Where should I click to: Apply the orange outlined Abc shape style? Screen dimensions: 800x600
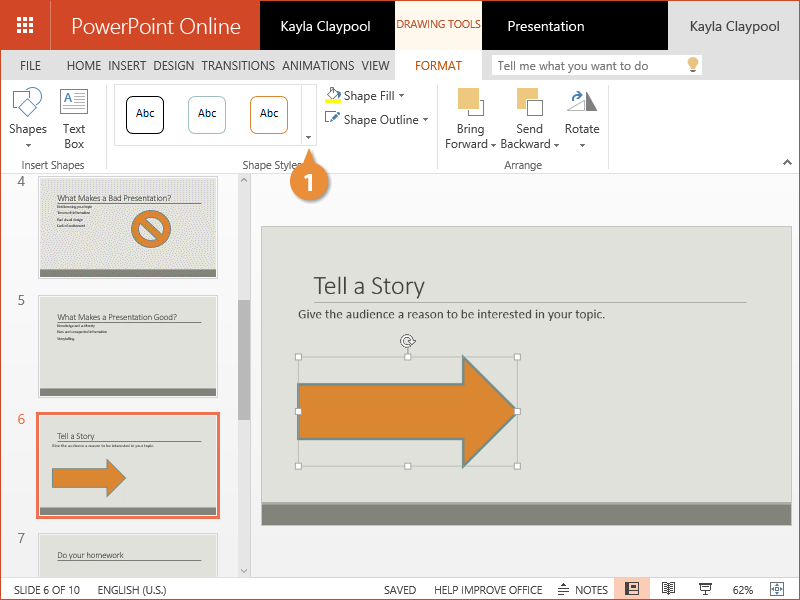269,114
